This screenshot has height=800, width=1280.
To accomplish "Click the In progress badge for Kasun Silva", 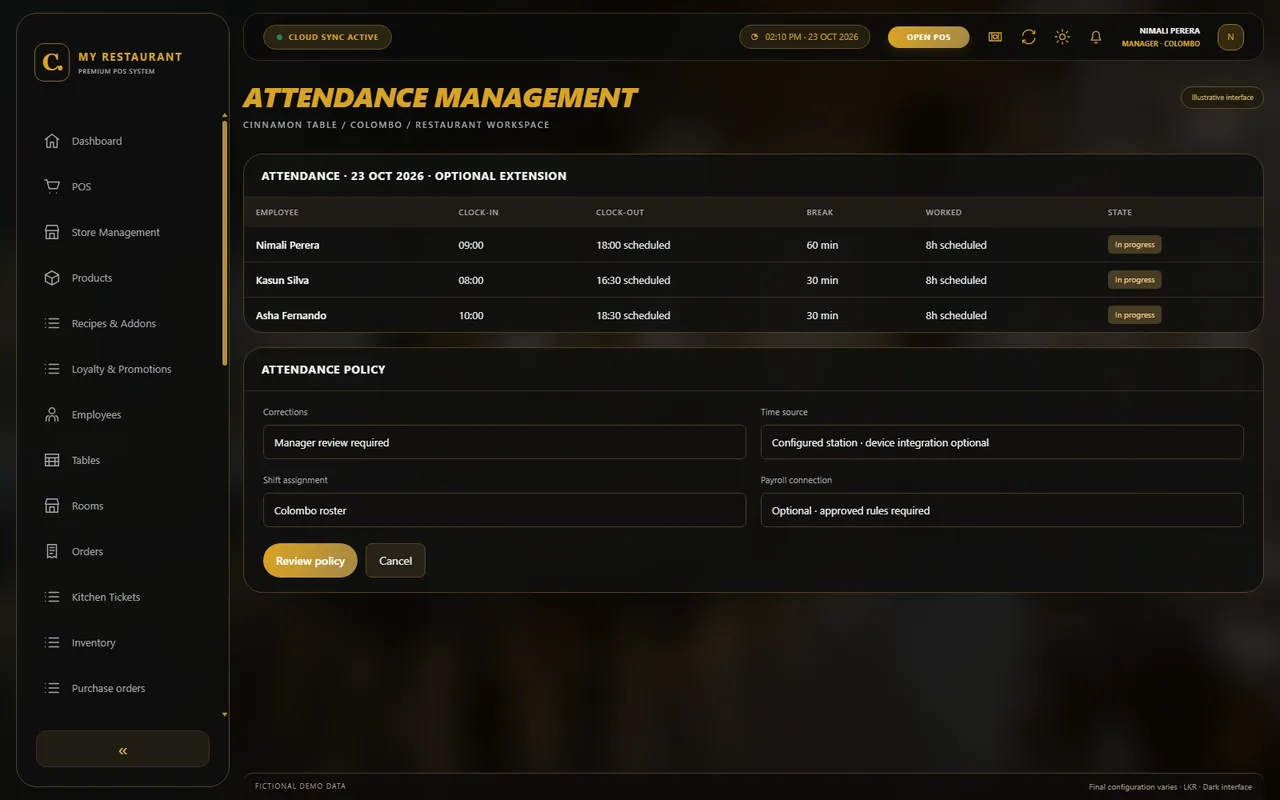I will (1134, 280).
